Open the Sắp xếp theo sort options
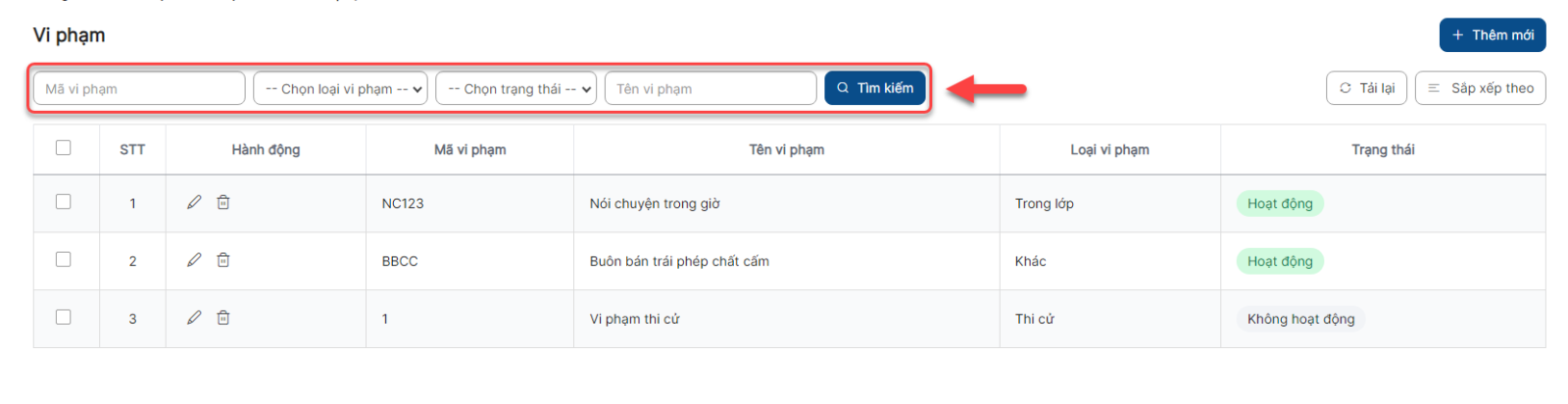The image size is (1568, 404). pyautogui.click(x=1480, y=88)
